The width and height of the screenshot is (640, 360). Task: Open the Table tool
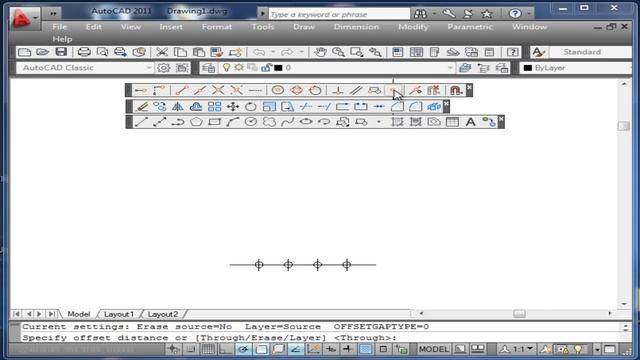[452, 122]
